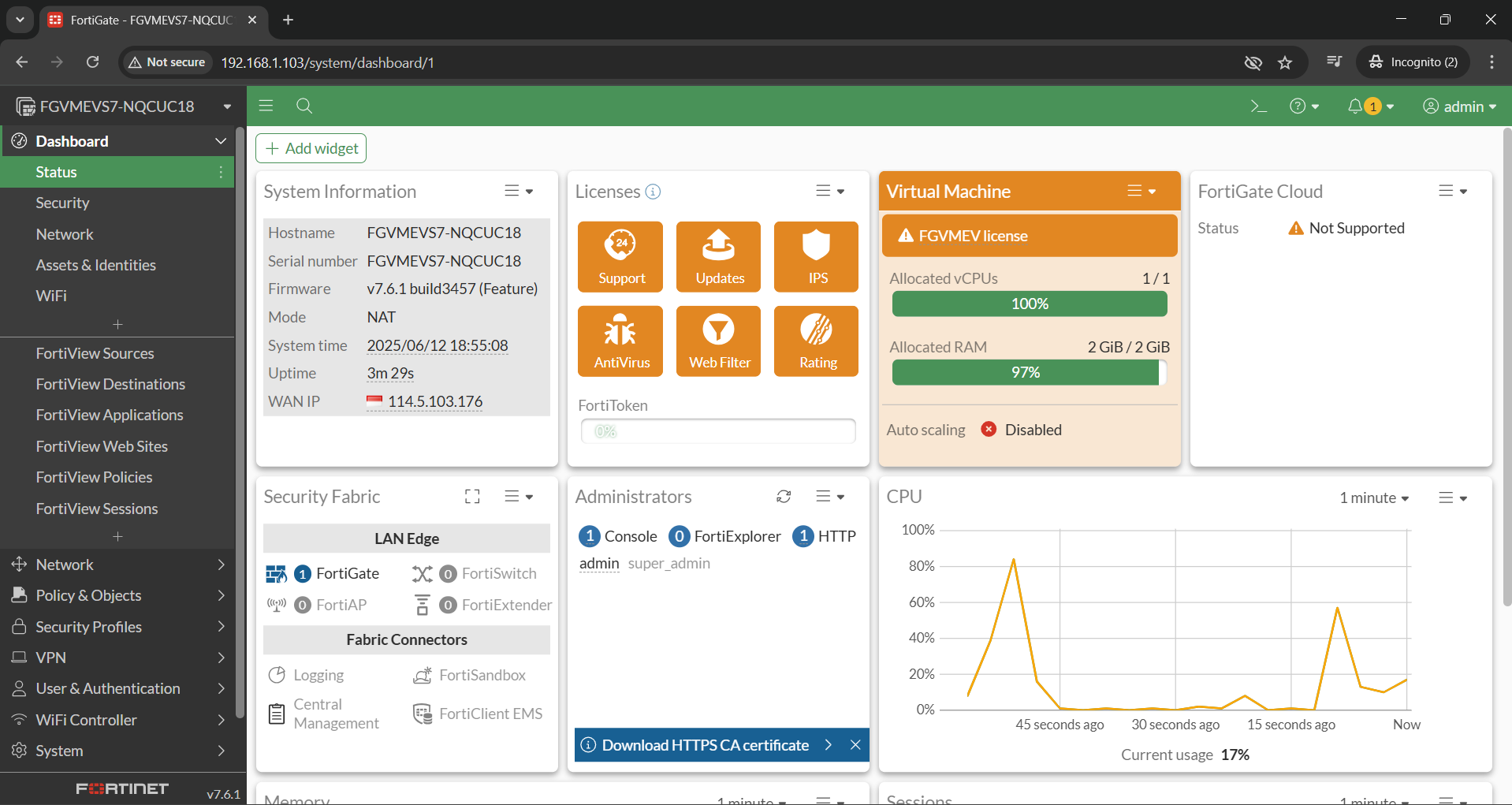Click the admin administrator entry
Screen dimensions: 1512x805
pos(599,563)
